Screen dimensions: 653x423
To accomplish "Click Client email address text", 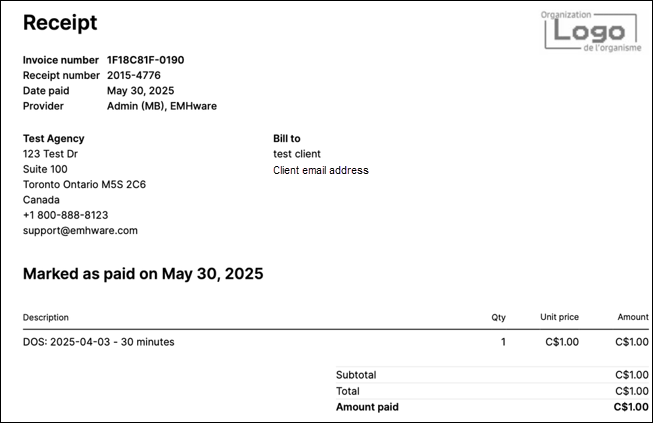I will tap(321, 170).
